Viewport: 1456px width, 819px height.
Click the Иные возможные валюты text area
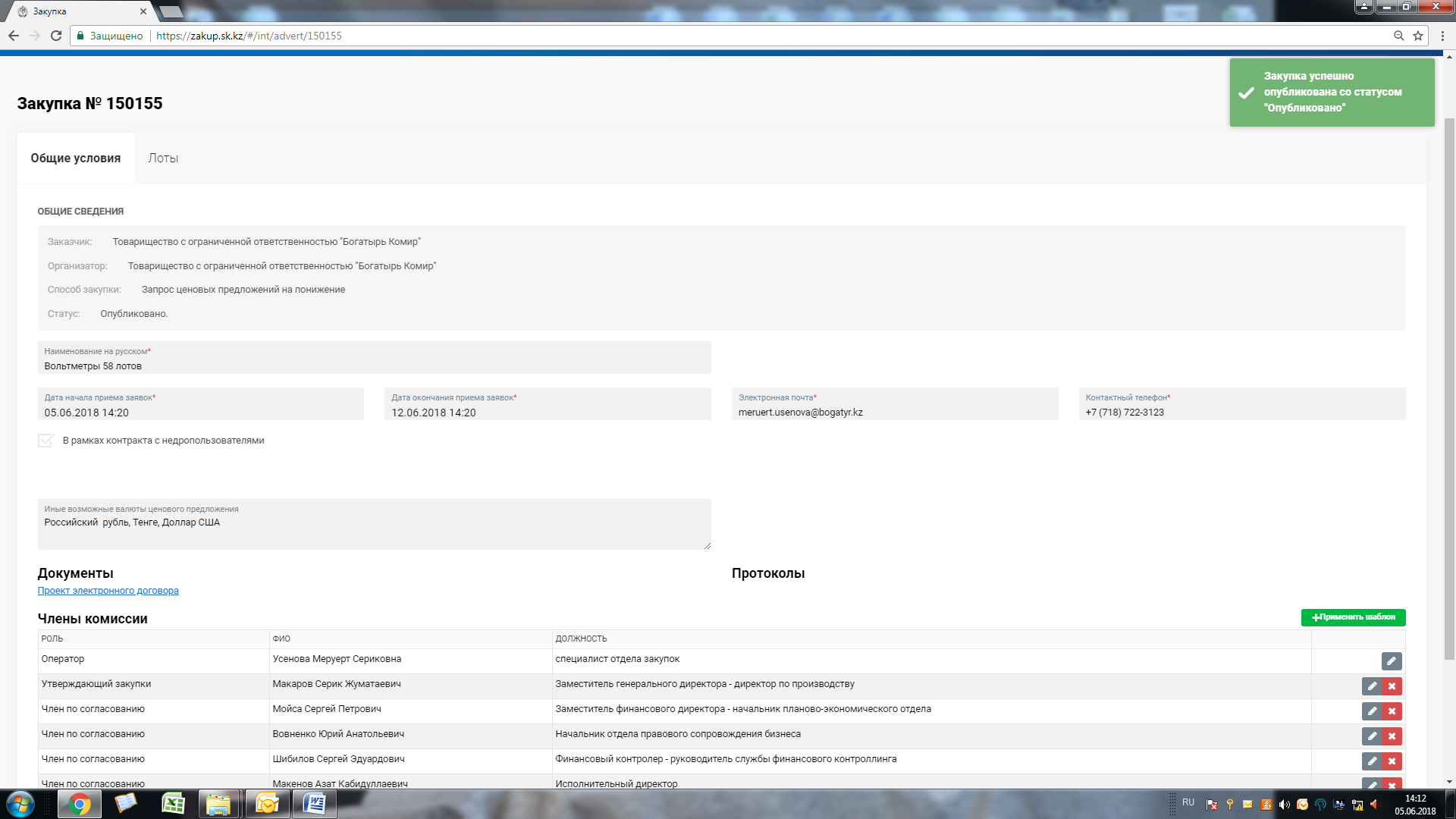375,524
